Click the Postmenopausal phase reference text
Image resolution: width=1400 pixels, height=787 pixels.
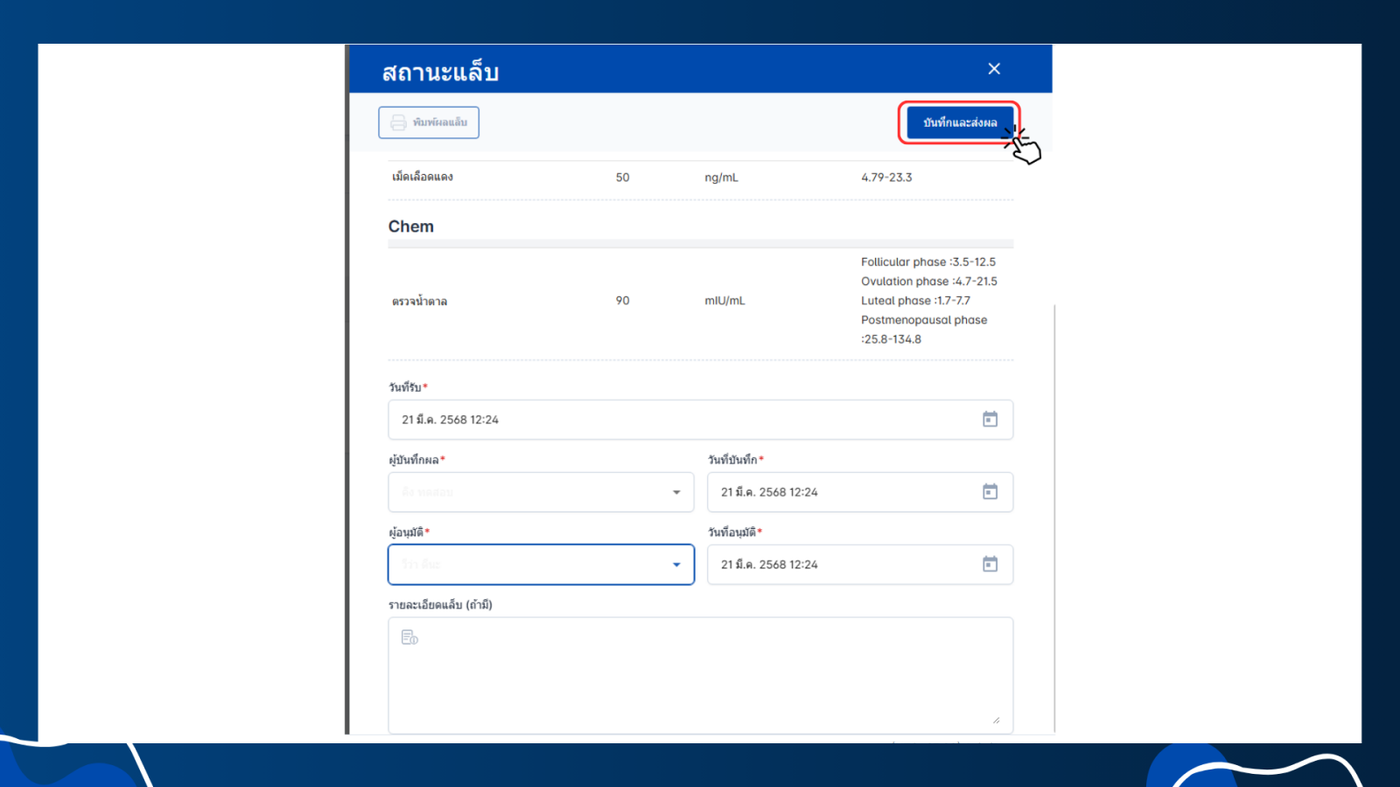[924, 330]
